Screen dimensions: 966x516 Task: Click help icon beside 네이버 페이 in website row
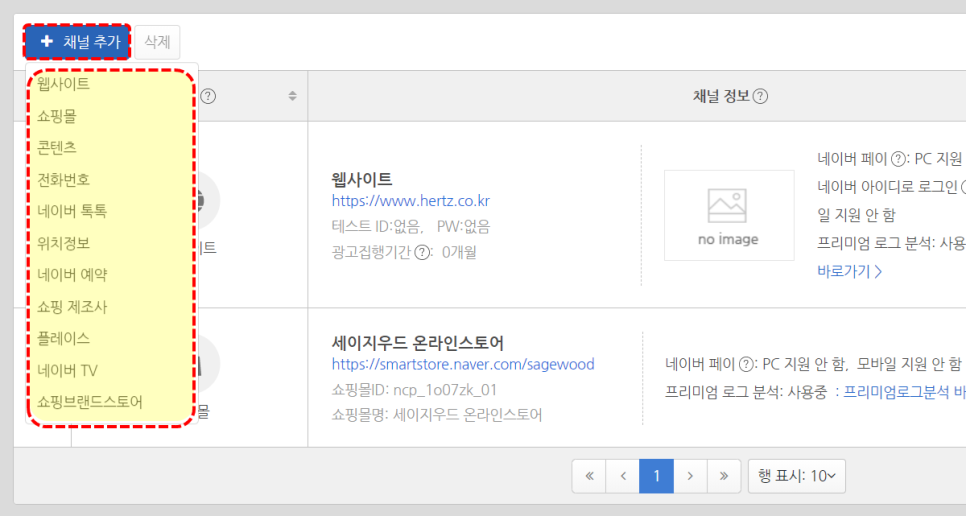pos(899,159)
